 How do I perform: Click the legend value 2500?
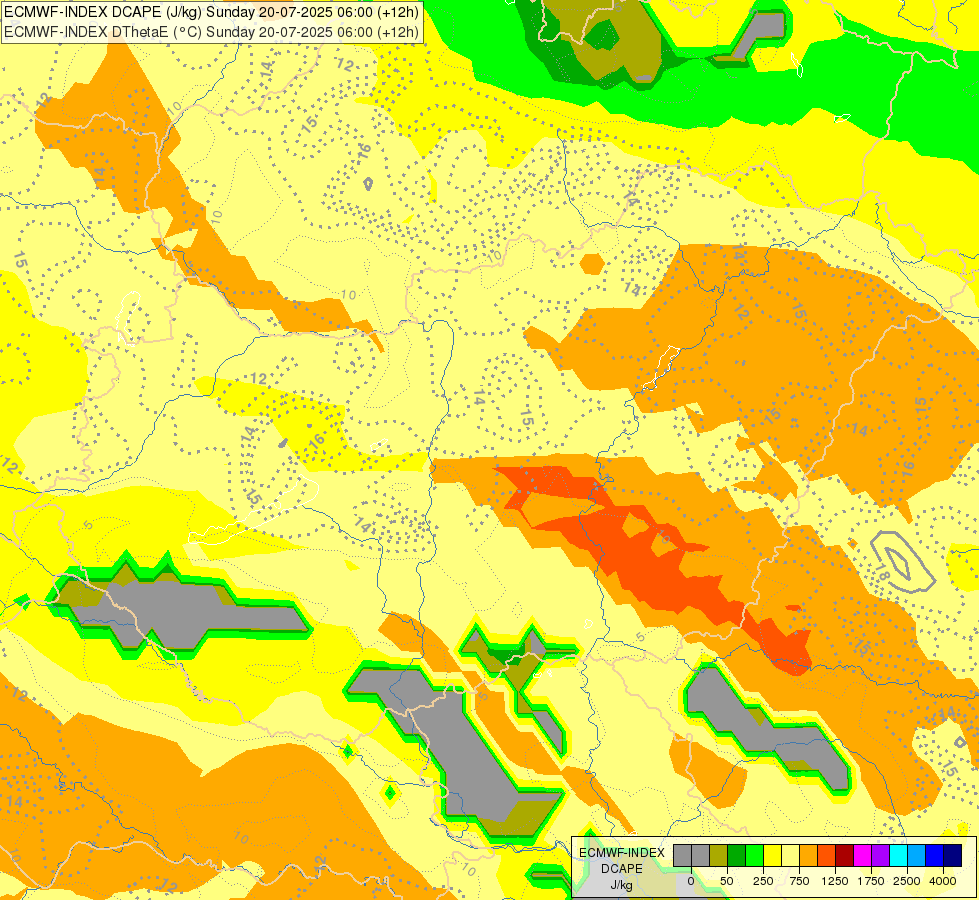907,881
